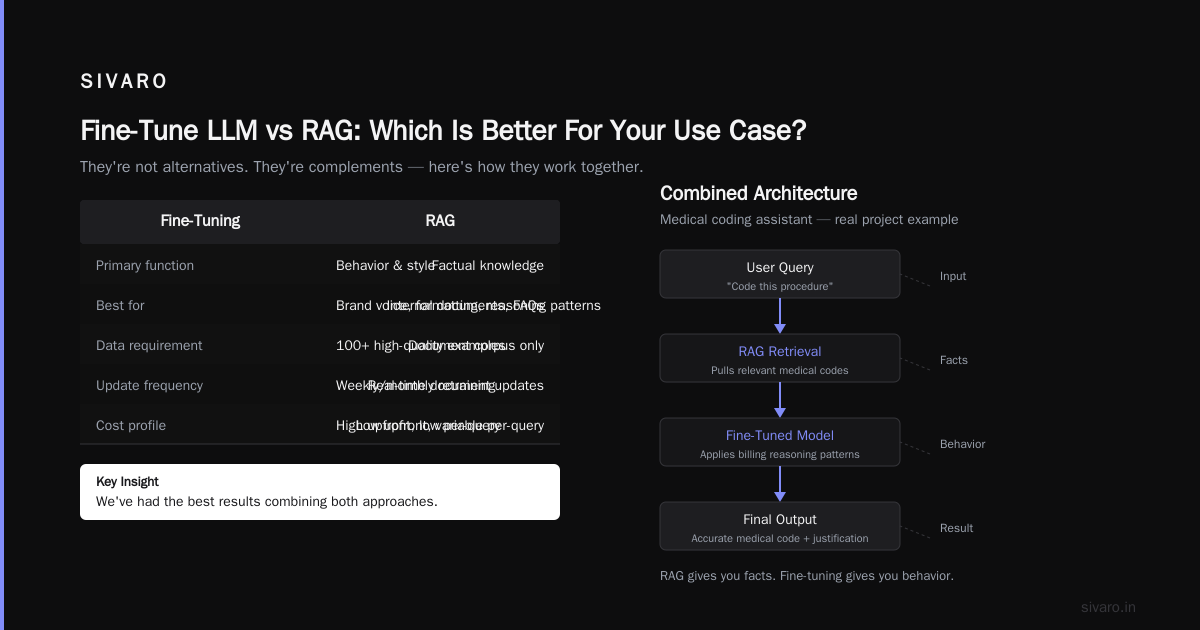Click the Update frequency row label
1200x630 pixels.
point(149,385)
